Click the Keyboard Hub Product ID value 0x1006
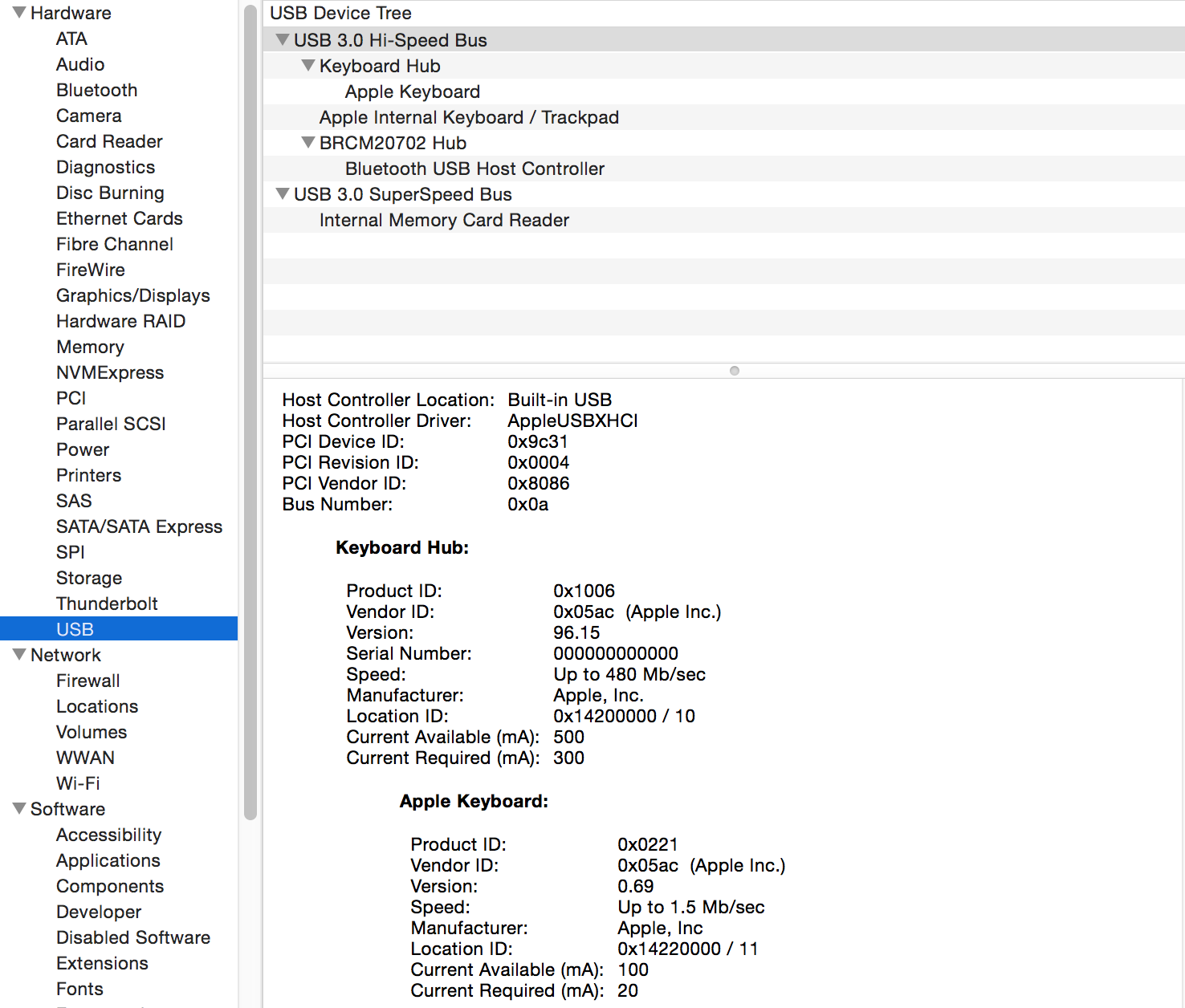This screenshot has height=1008, width=1185. (584, 591)
